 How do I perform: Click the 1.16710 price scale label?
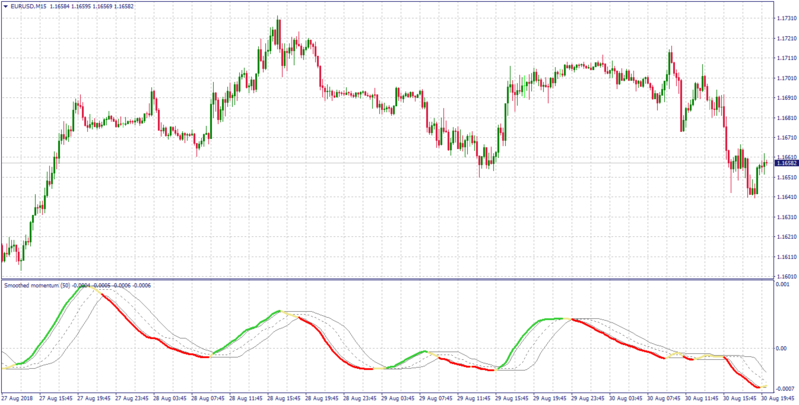point(787,138)
